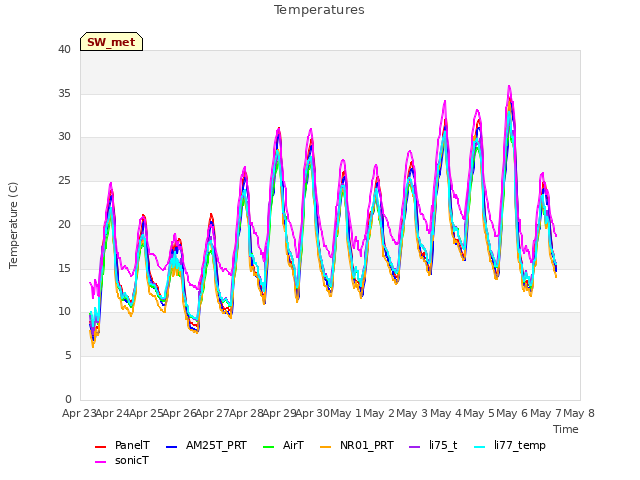Click the May 4 x-axis label

coord(446,413)
